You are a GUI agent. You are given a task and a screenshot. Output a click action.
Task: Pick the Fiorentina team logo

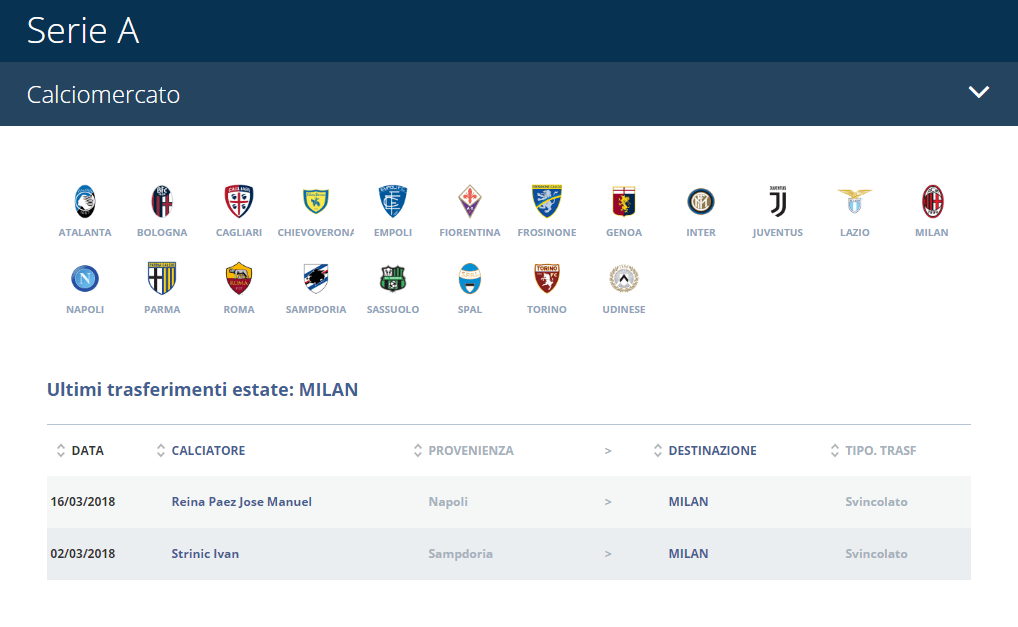[x=470, y=202]
